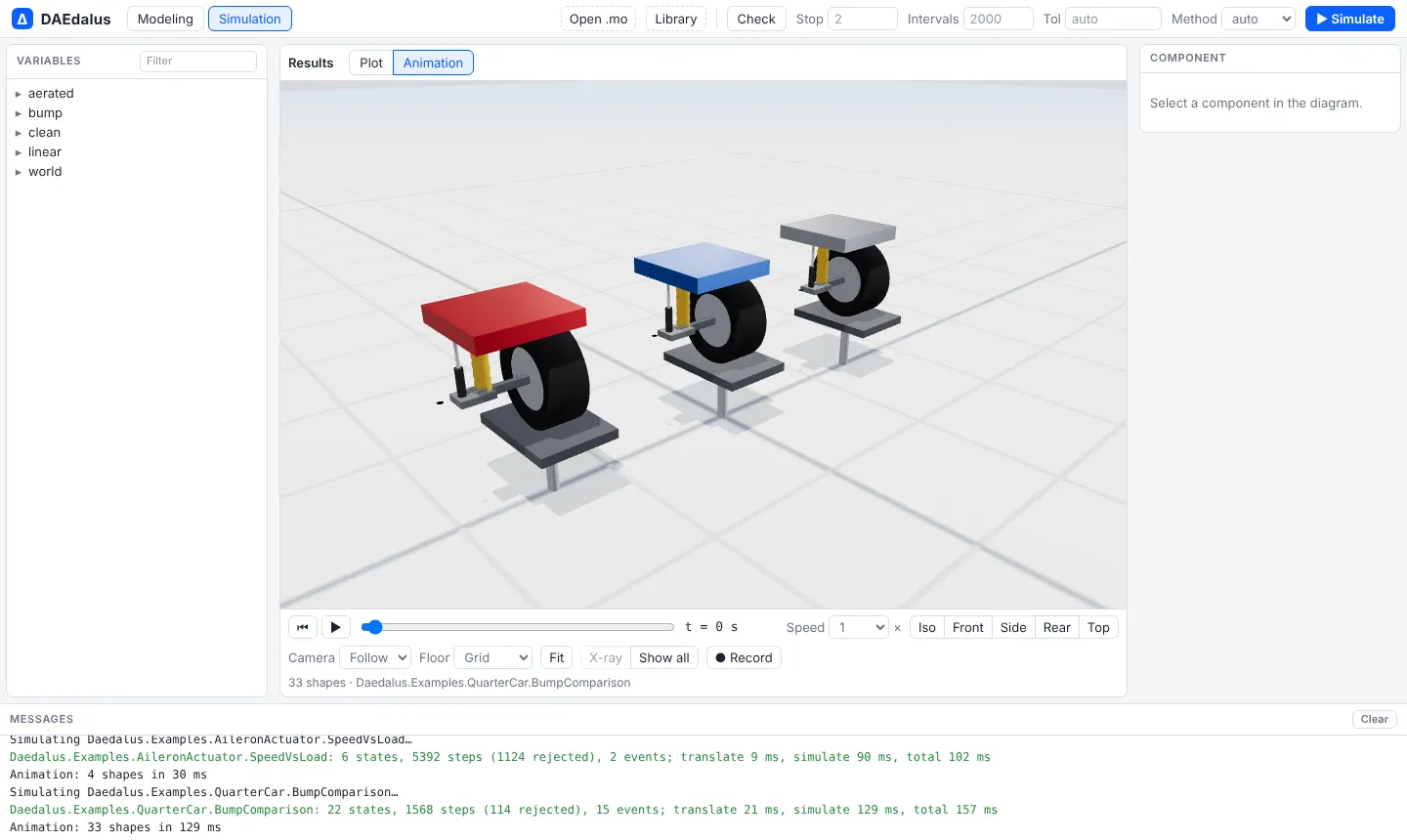Open the Plot results tab

[x=371, y=63]
